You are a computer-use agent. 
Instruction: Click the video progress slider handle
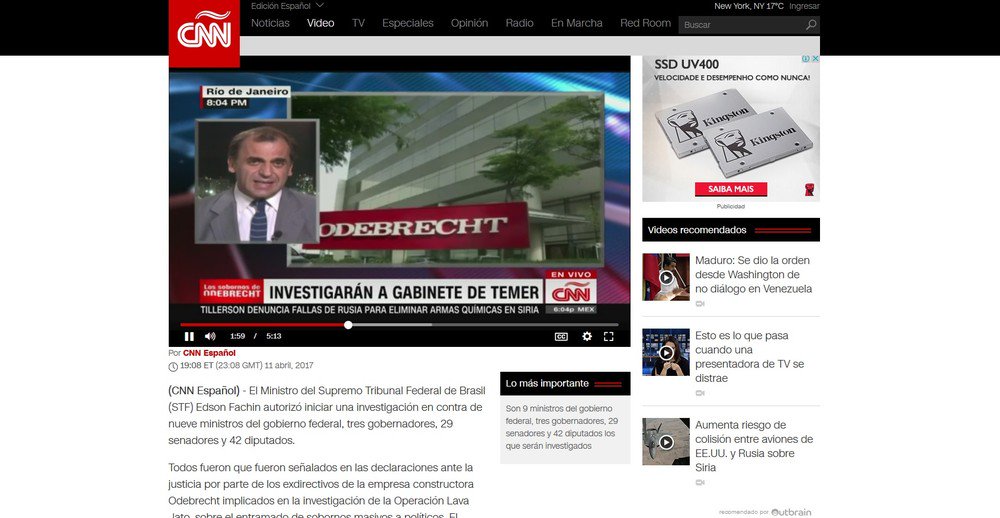coord(348,325)
